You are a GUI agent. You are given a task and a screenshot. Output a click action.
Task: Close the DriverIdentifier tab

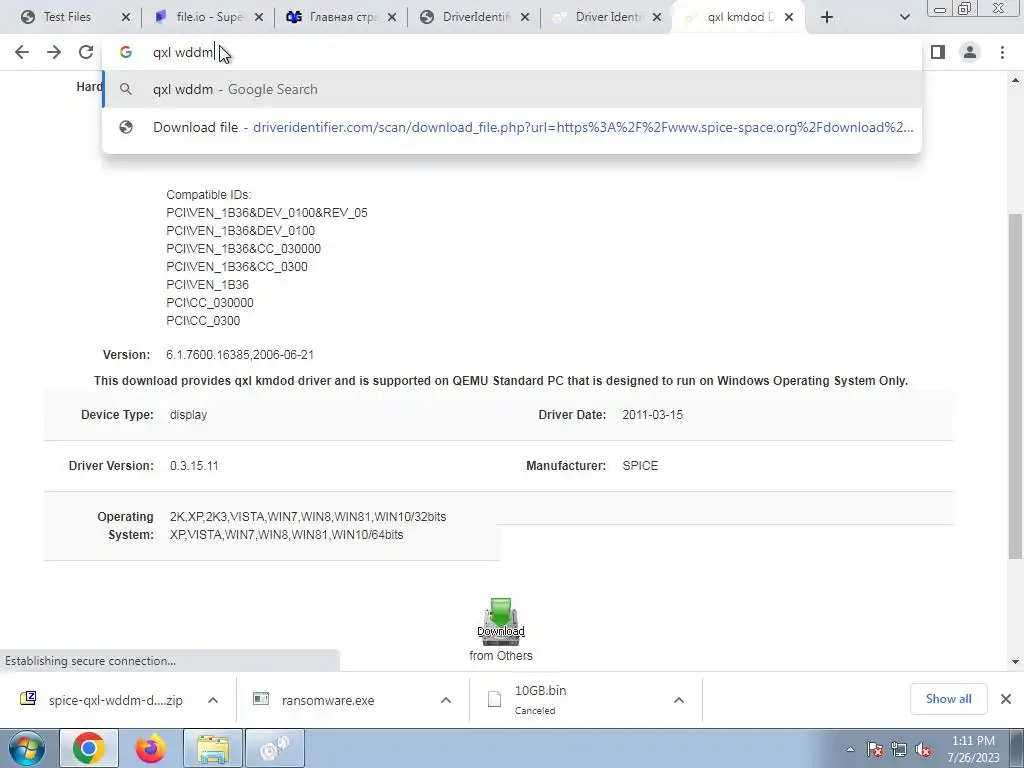click(524, 17)
